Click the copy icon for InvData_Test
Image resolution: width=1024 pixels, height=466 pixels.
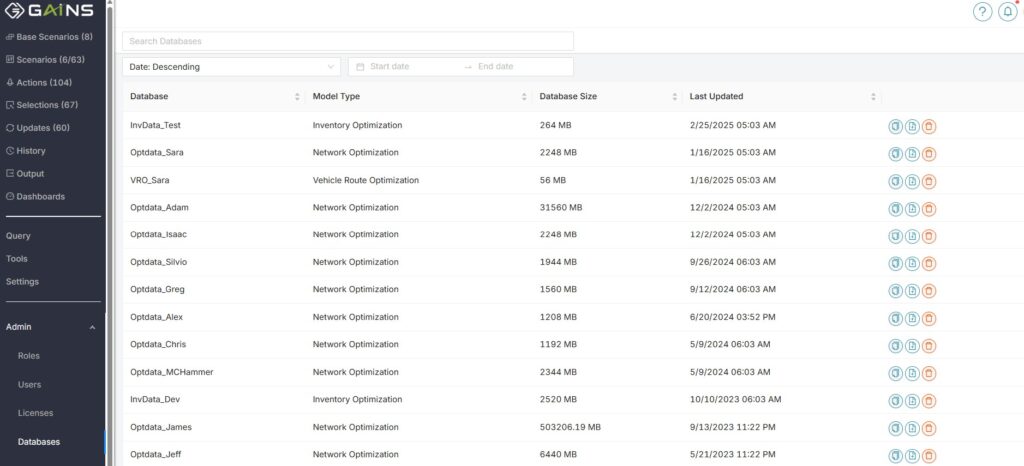click(895, 127)
